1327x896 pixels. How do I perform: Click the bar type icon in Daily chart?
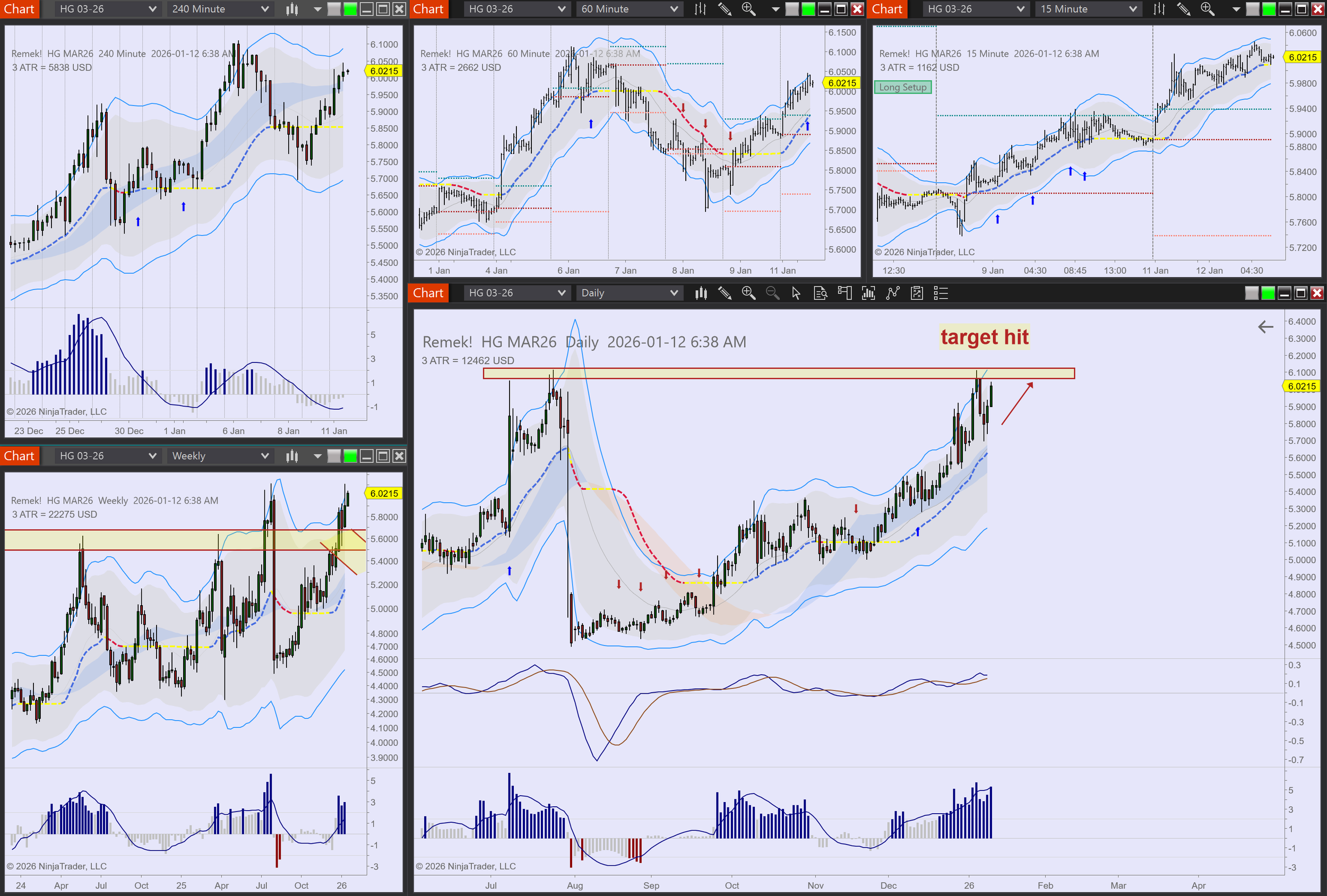pyautogui.click(x=701, y=293)
